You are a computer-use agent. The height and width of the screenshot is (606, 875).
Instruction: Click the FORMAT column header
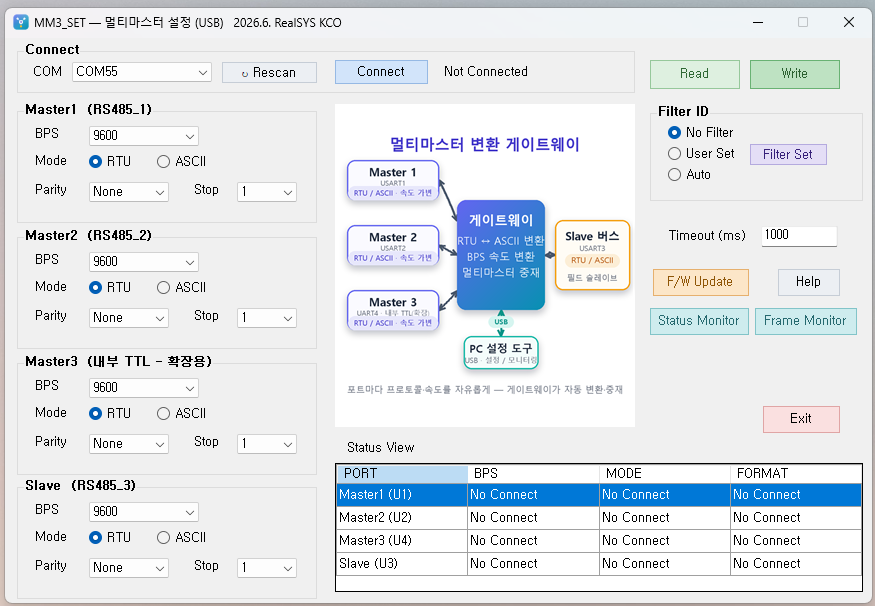(x=796, y=474)
